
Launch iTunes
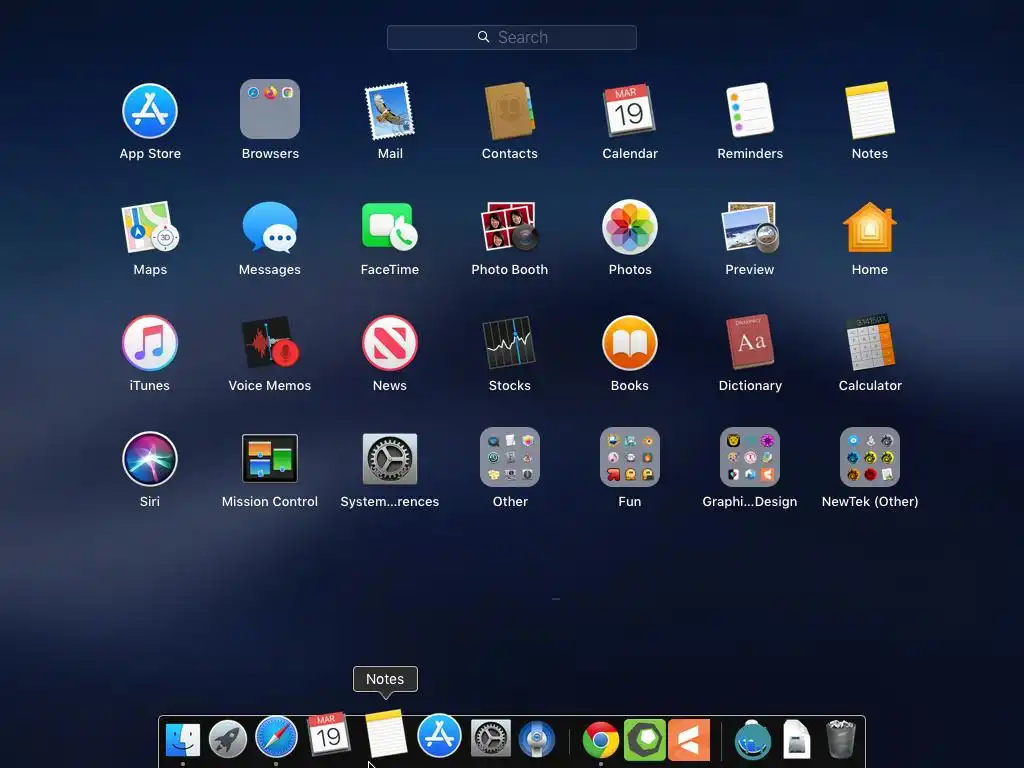150,343
